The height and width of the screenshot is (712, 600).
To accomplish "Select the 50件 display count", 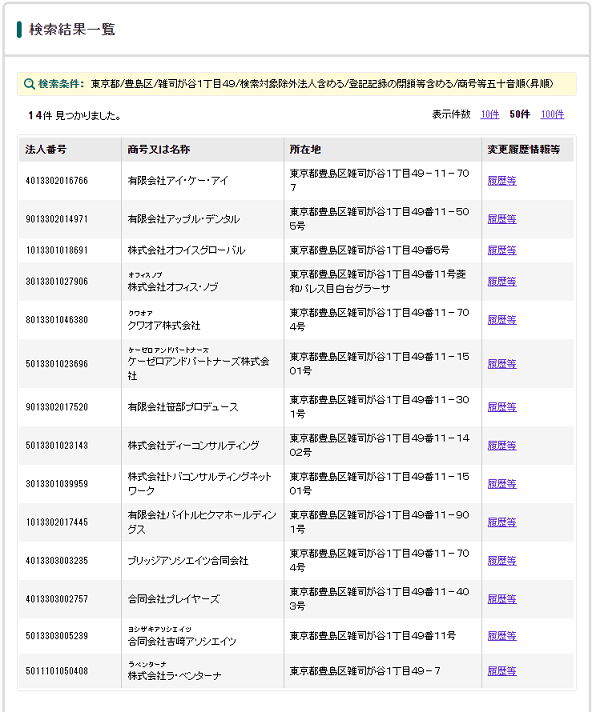I will 520,114.
